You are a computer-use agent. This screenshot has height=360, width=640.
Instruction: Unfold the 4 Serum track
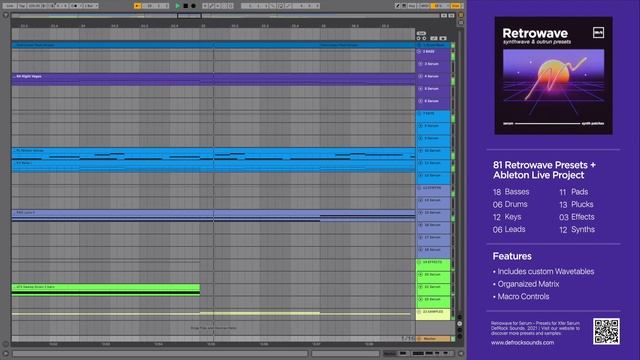click(x=421, y=76)
